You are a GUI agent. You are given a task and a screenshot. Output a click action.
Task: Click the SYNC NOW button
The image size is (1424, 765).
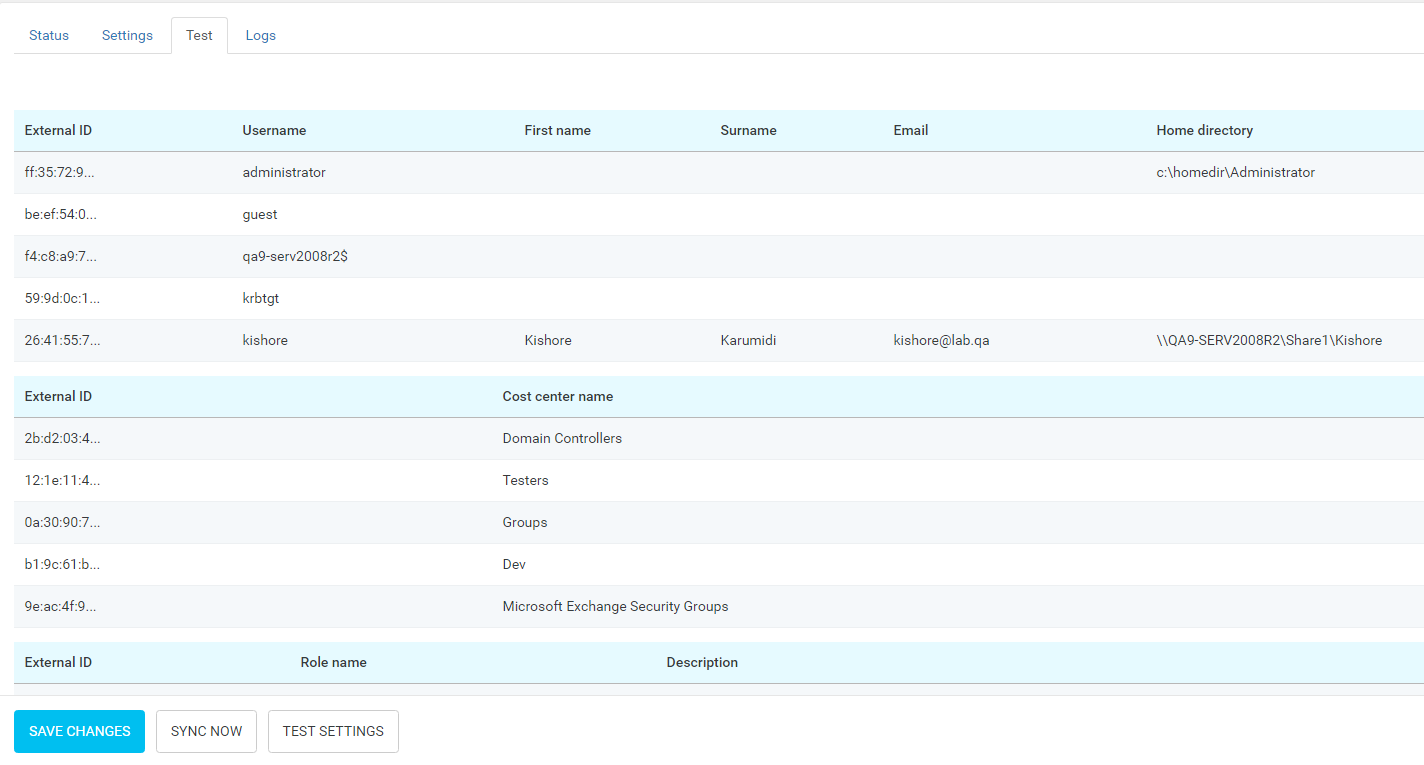tap(206, 731)
